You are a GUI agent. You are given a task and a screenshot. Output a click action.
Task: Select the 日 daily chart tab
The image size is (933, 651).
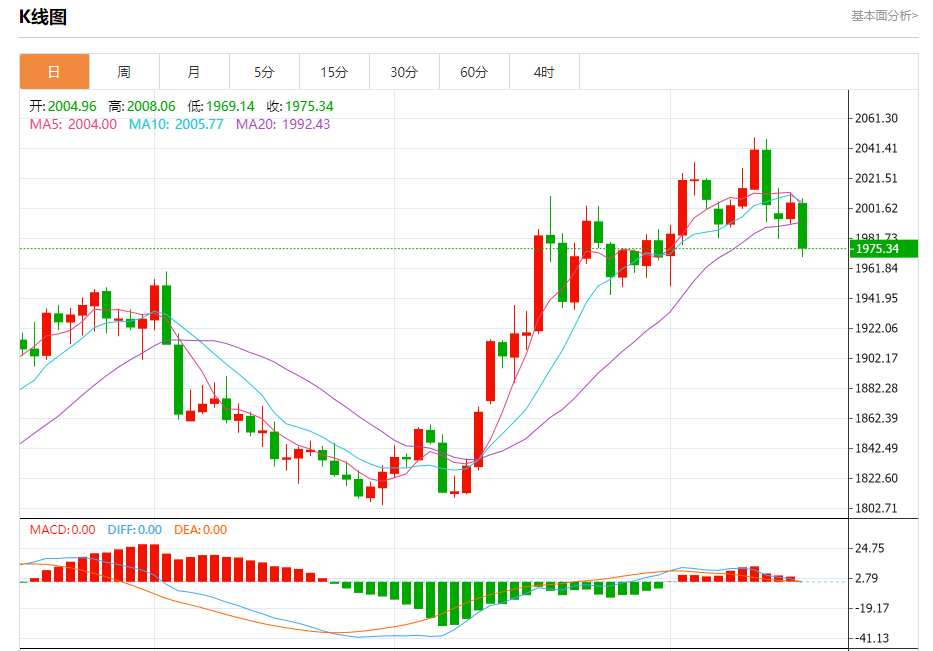tap(54, 72)
